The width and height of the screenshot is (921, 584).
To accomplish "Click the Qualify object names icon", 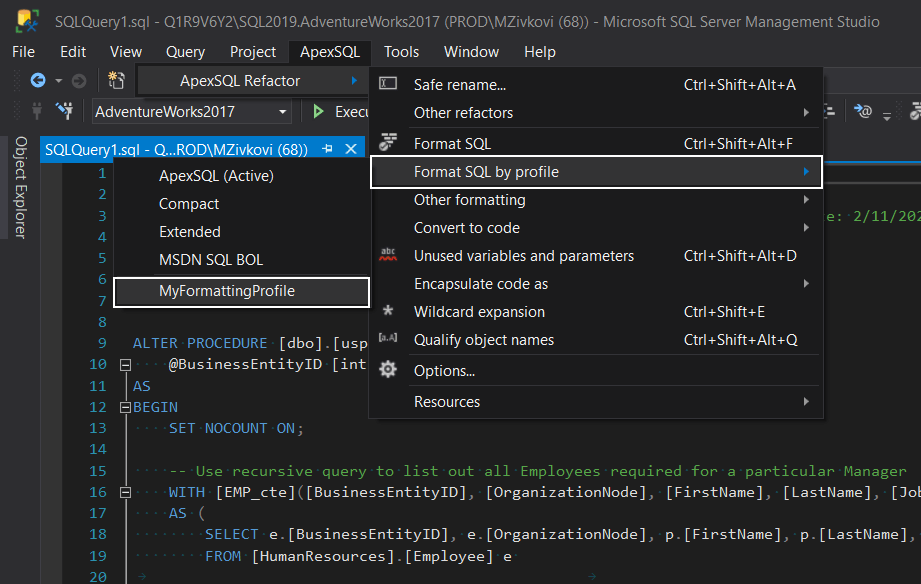I will 388,339.
